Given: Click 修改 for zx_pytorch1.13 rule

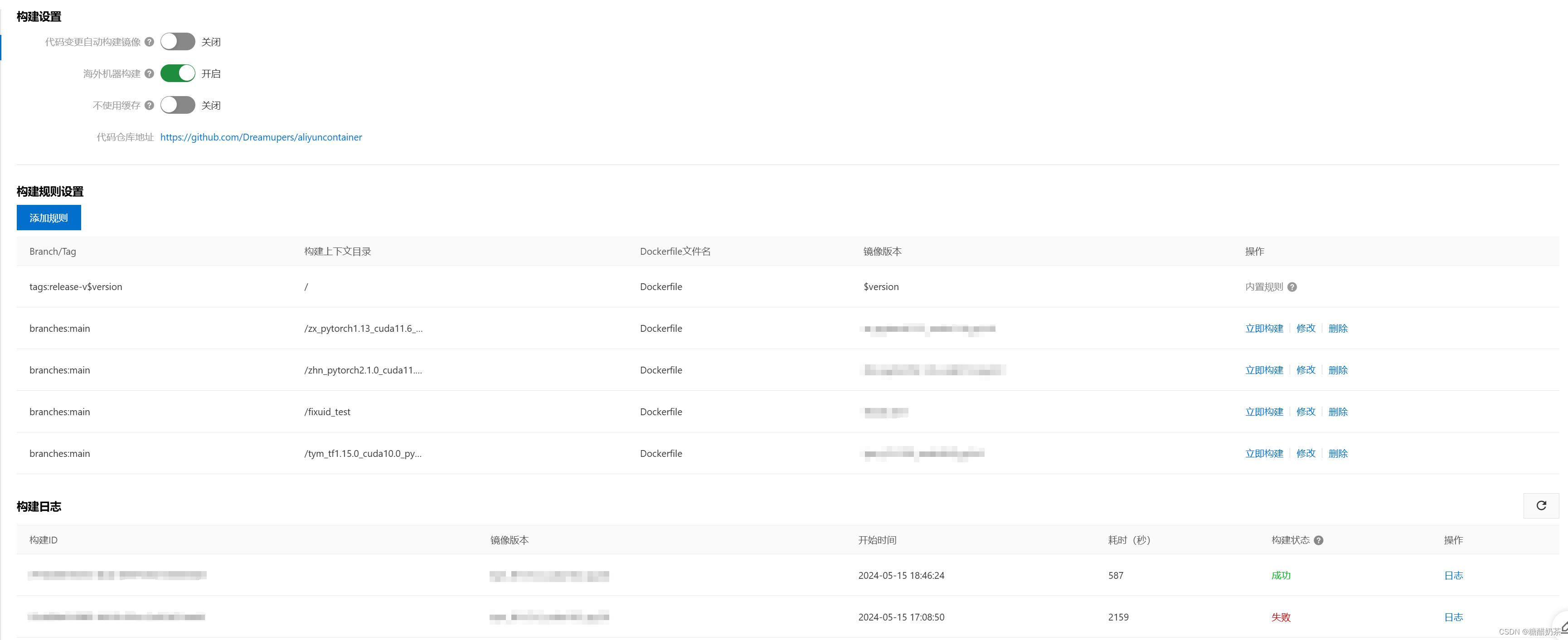Looking at the screenshot, I should pyautogui.click(x=1306, y=329).
